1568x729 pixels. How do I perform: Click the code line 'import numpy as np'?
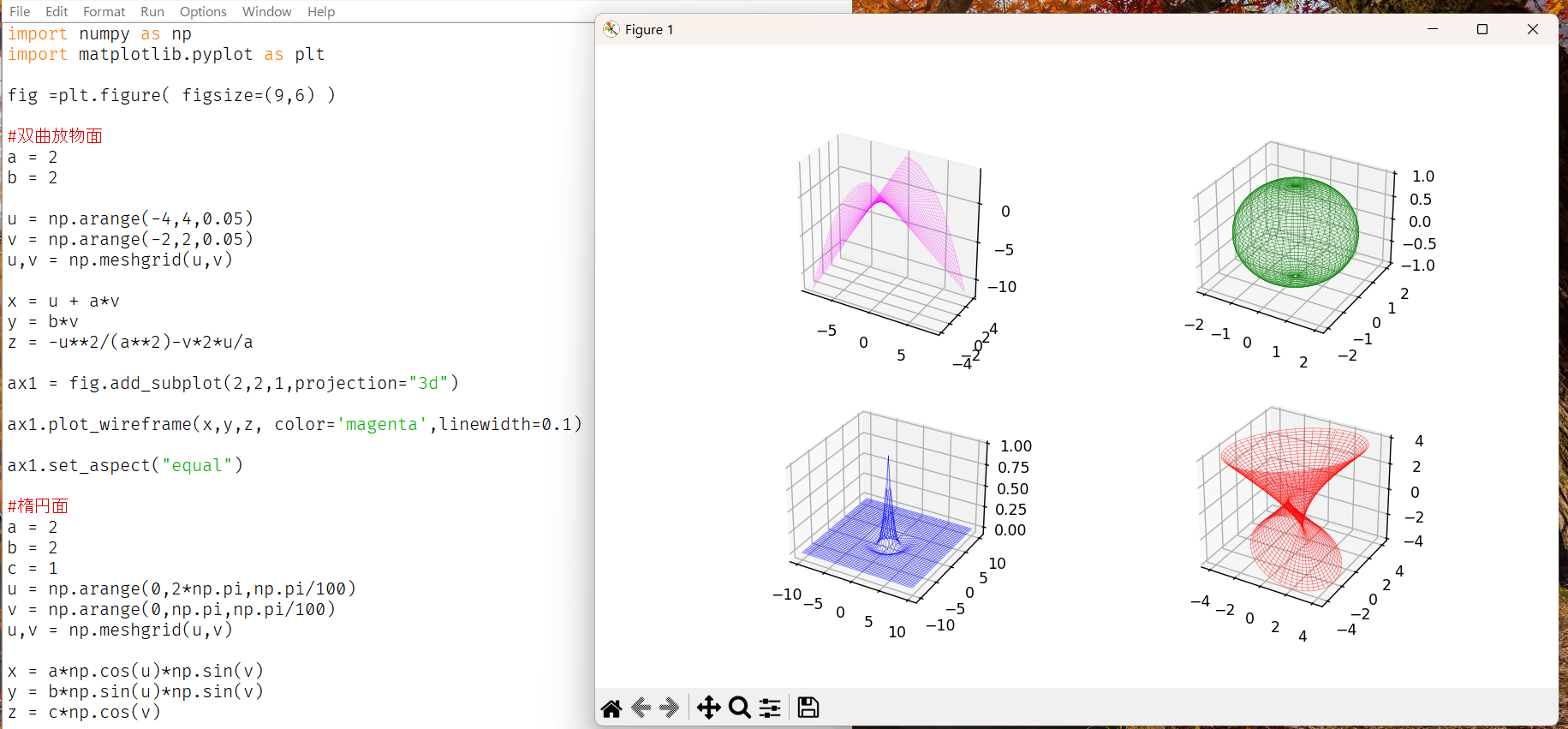[100, 34]
